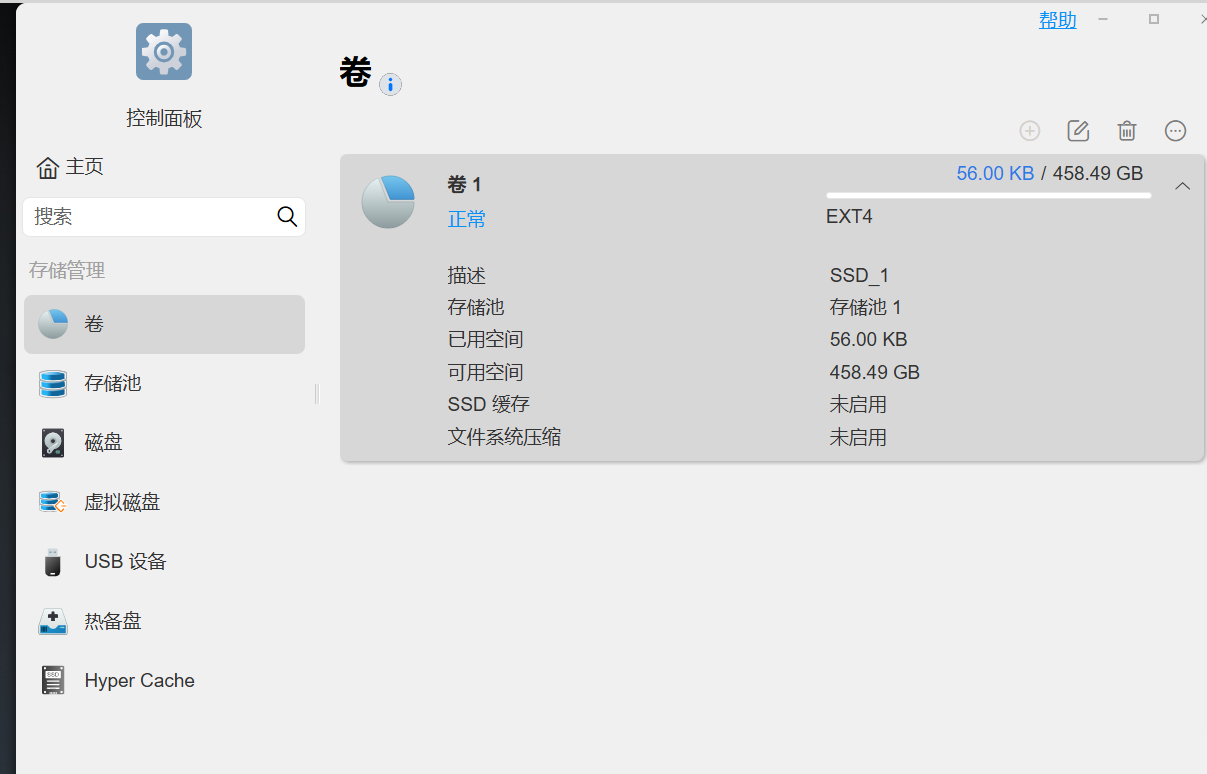The width and height of the screenshot is (1207, 774).
Task: Open the 热备盘 section
Action: pos(164,622)
